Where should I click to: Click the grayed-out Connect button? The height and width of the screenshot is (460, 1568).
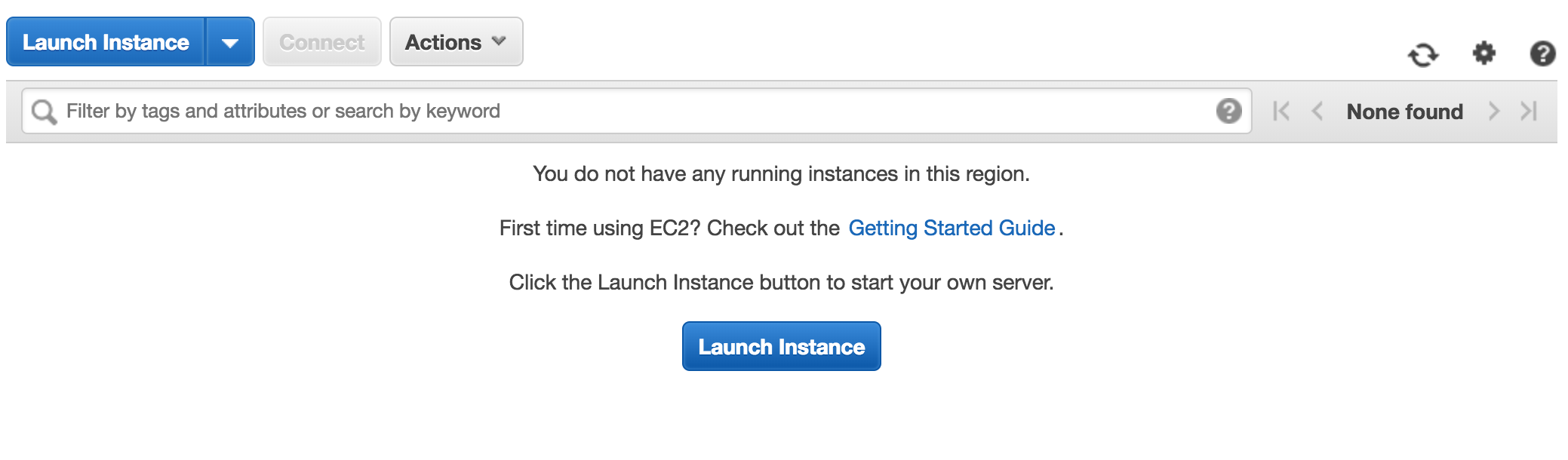pyautogui.click(x=321, y=41)
